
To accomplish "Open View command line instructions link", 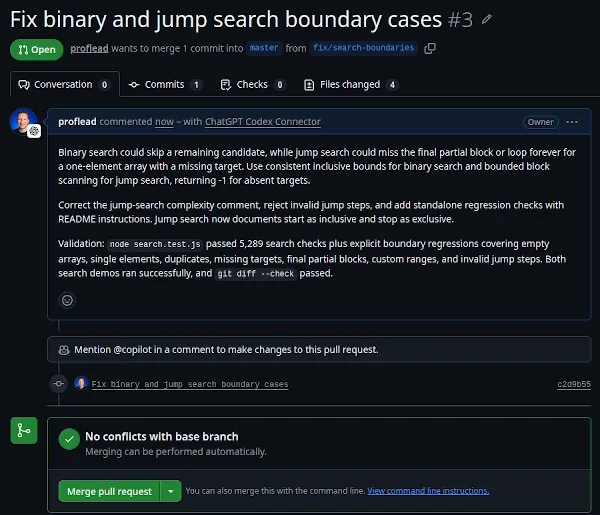I will pos(428,491).
